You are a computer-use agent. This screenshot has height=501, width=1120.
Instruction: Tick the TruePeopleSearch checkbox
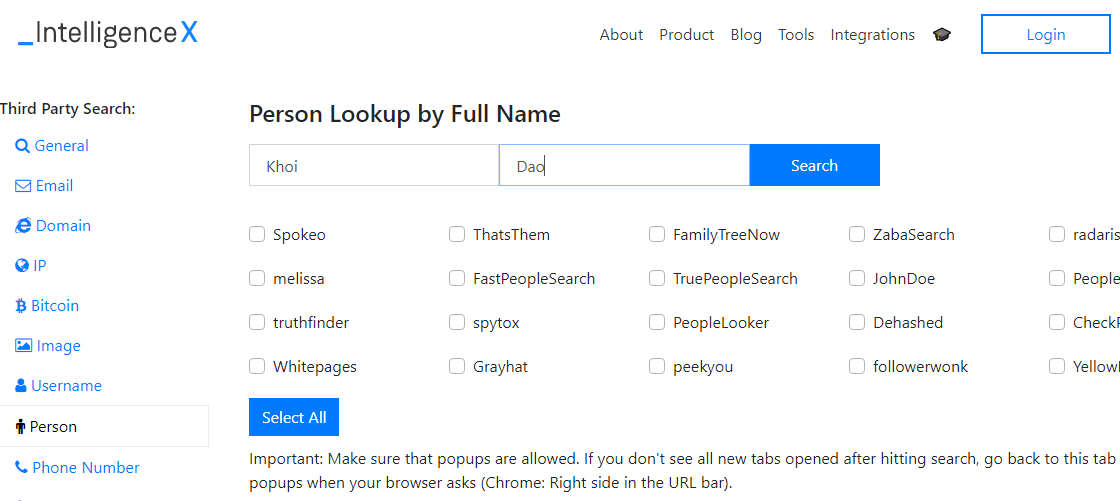point(657,279)
